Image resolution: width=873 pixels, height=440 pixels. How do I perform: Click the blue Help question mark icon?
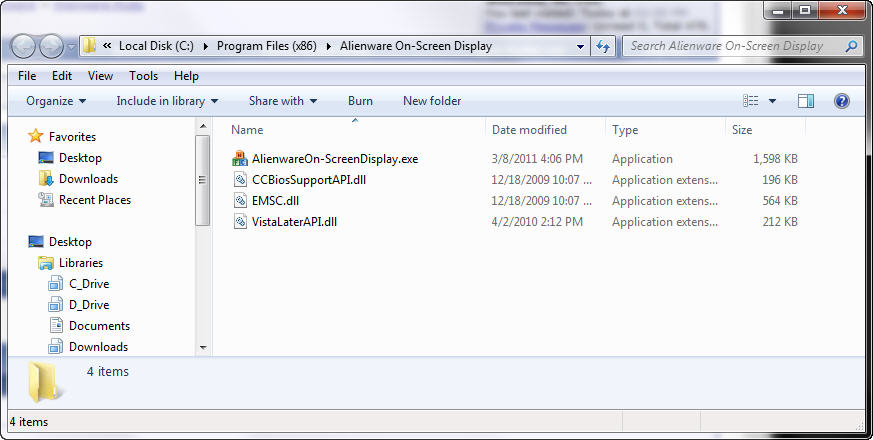842,101
